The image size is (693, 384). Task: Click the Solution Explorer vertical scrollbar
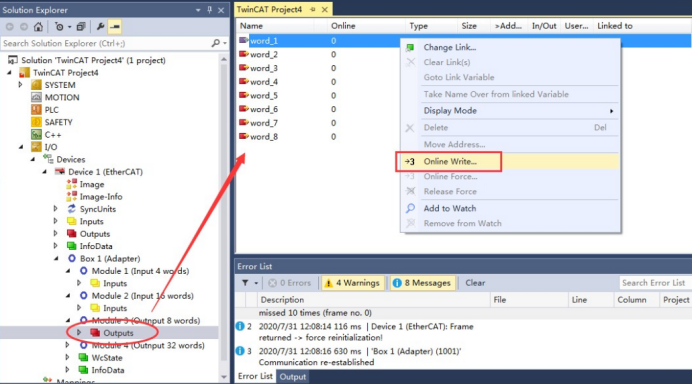pos(224,218)
